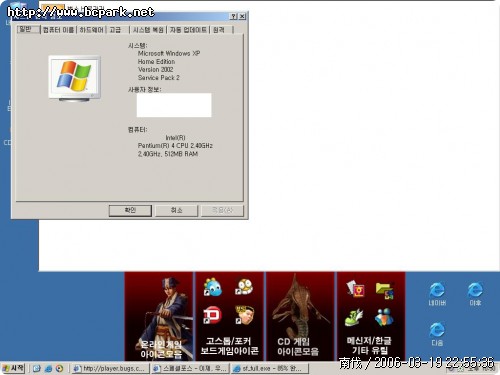Click the Microsoft Windows XP system text

click(x=169, y=53)
